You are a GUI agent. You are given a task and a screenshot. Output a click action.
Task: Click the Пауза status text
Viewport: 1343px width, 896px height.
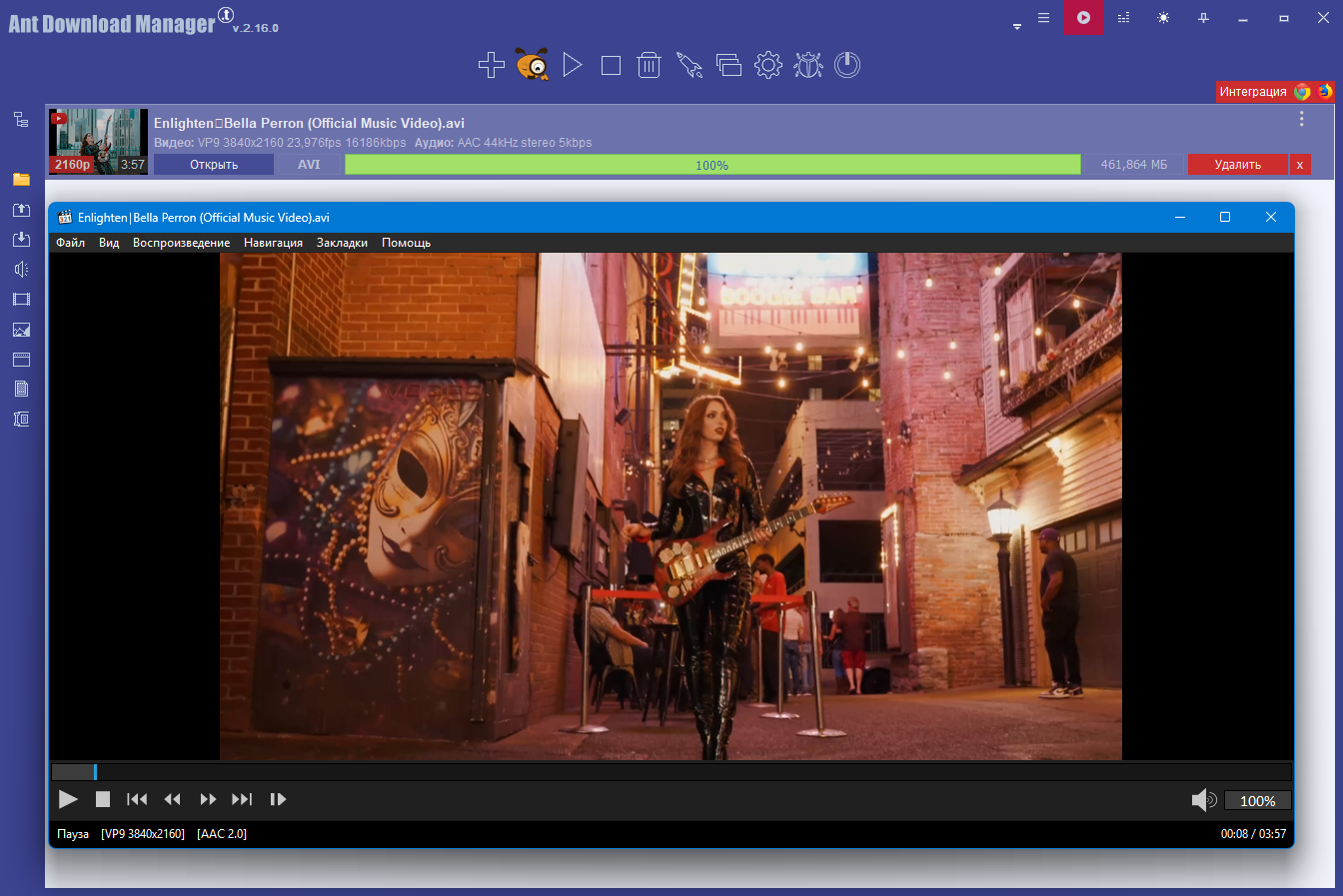click(73, 834)
